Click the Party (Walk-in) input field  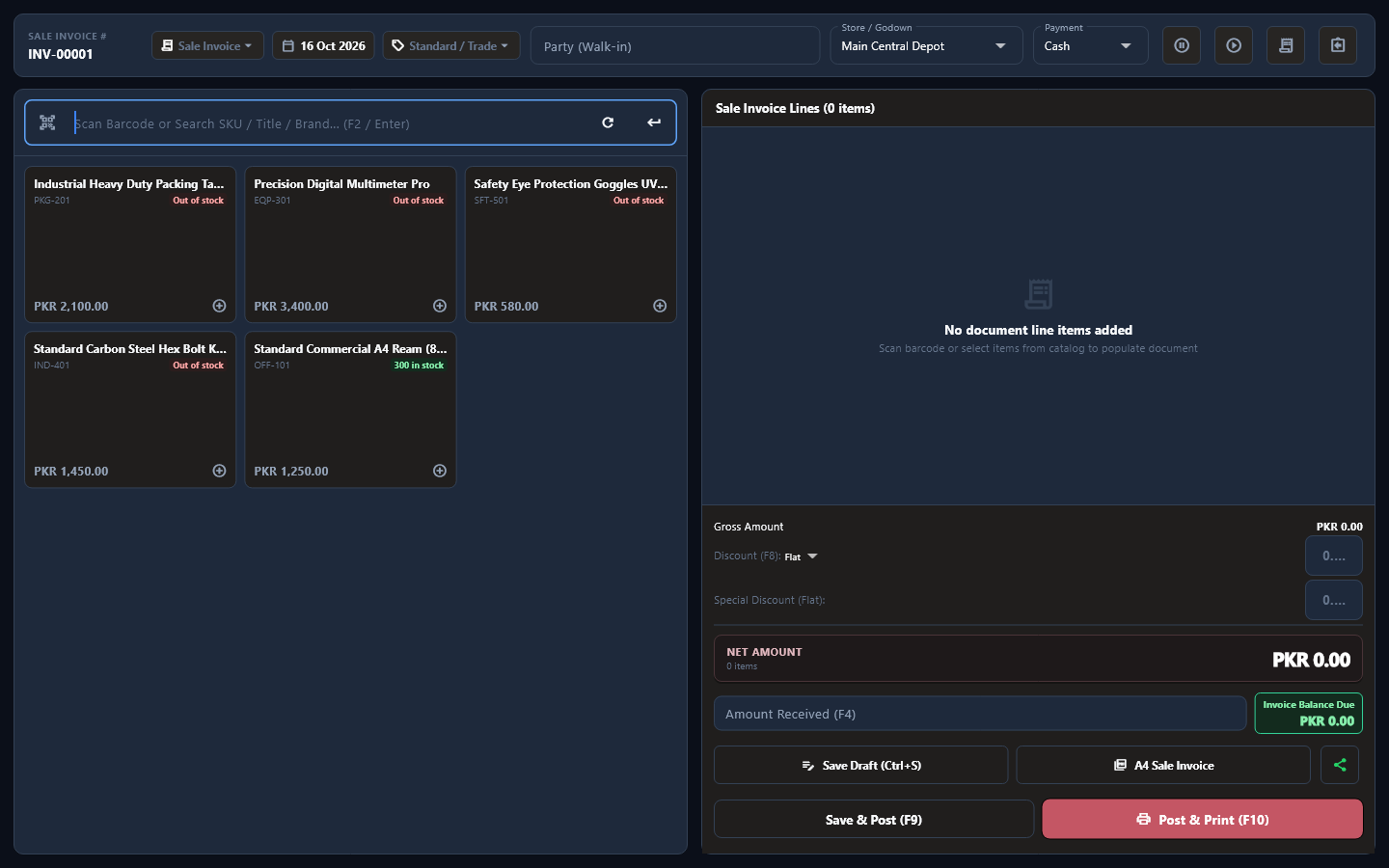click(675, 45)
